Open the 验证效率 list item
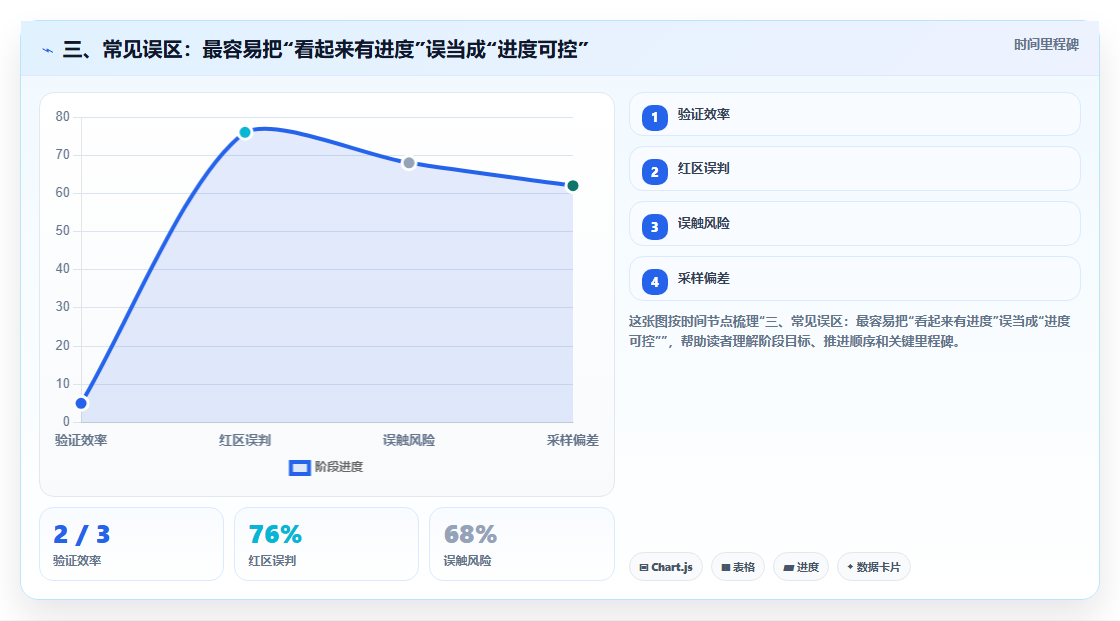1120x621 pixels. [x=854, y=114]
